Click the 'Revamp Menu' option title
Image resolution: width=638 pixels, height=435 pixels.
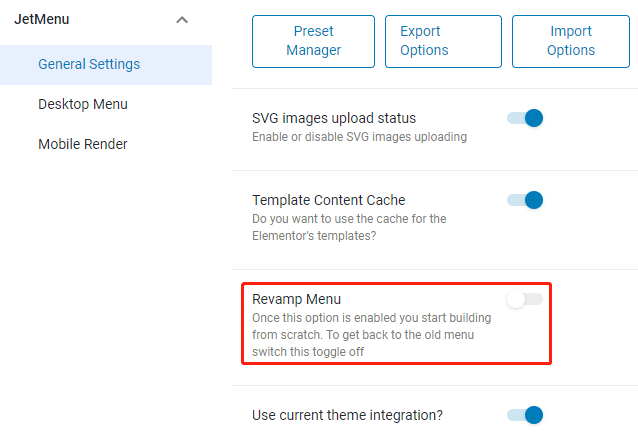pos(297,299)
